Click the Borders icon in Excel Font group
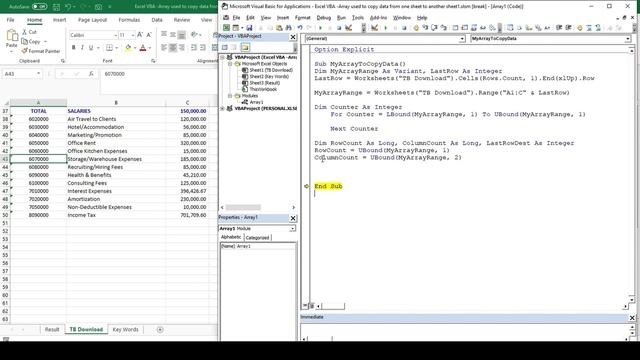This screenshot has width=640, height=360. tap(109, 48)
